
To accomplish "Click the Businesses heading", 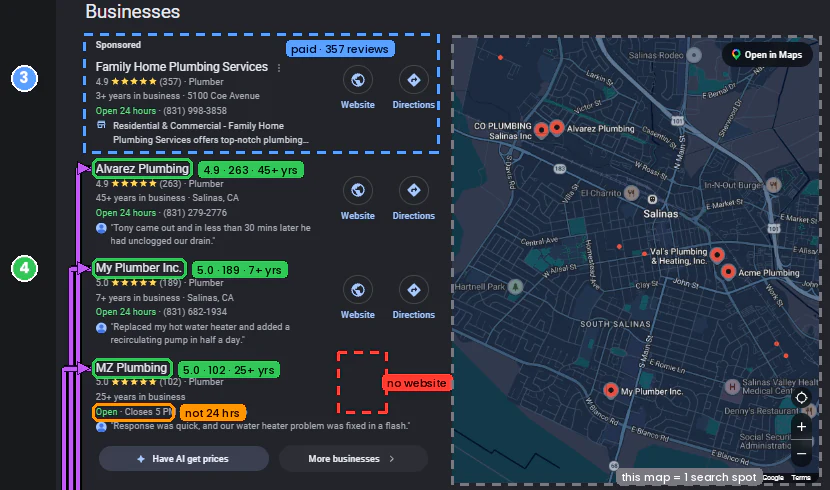I will tap(132, 11).
